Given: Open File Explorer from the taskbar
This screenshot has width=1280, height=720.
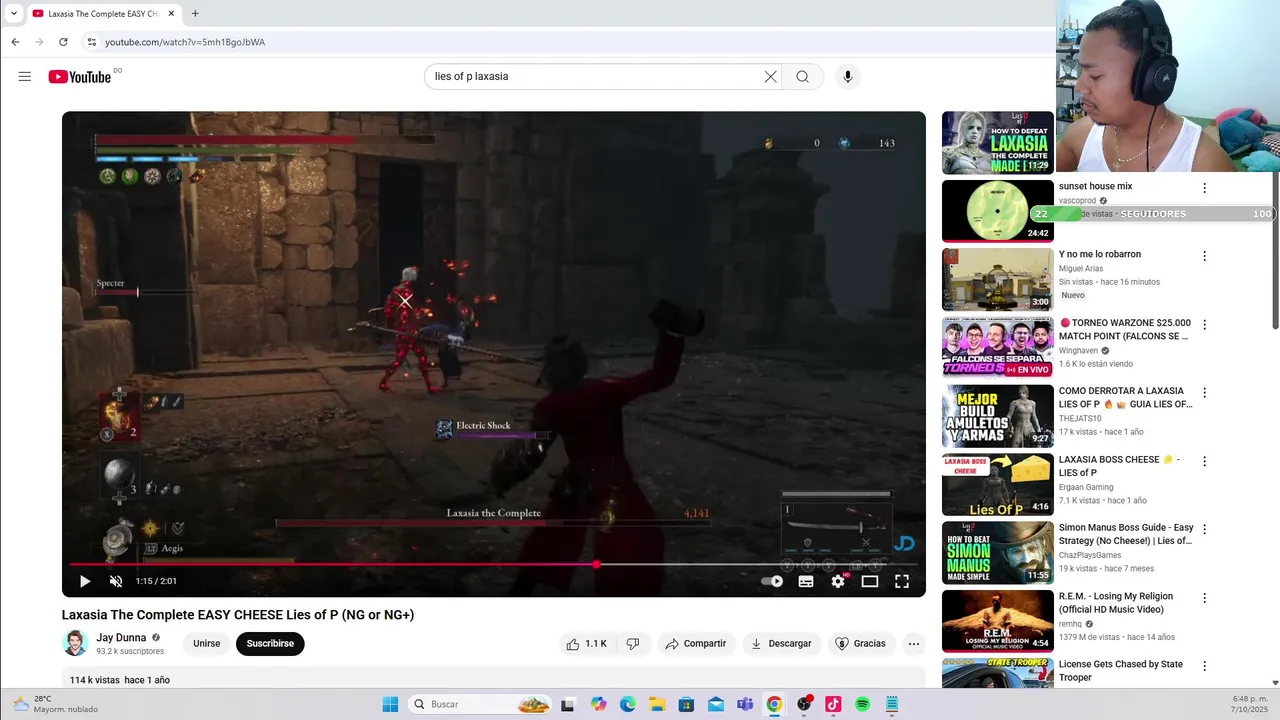Looking at the screenshot, I should pyautogui.click(x=657, y=704).
